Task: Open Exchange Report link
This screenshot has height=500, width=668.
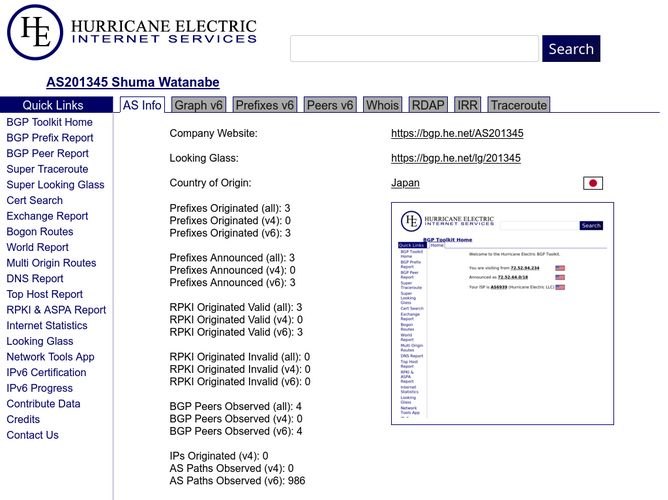Action: click(x=47, y=216)
